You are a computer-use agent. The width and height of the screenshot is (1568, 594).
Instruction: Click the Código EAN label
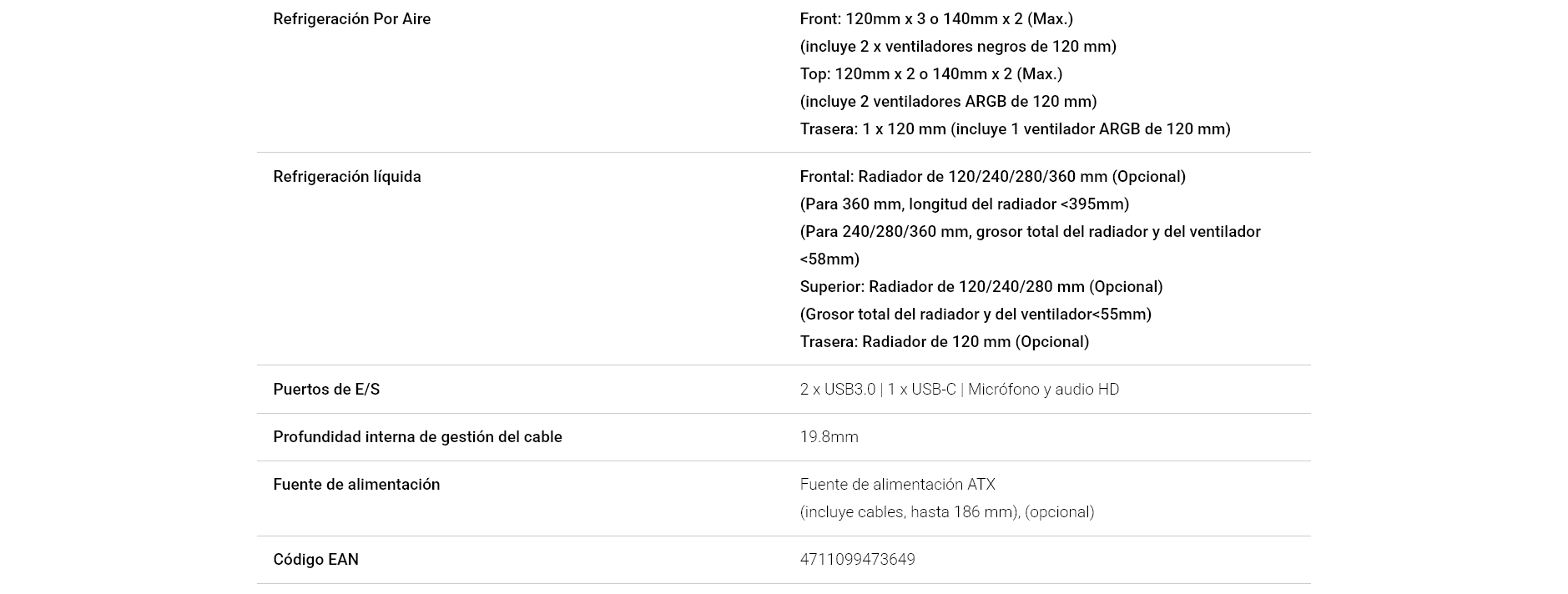click(315, 560)
